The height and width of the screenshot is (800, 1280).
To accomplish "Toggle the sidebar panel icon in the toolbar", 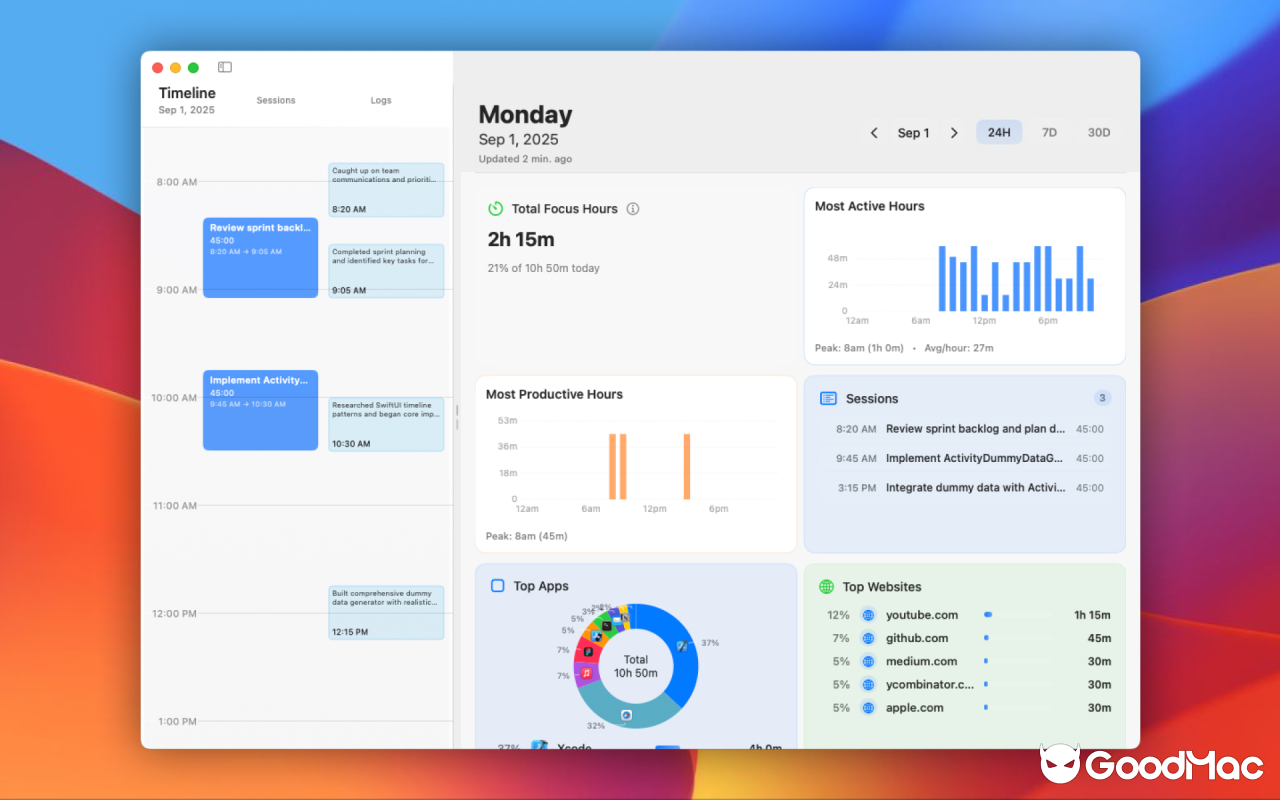I will 224,67.
